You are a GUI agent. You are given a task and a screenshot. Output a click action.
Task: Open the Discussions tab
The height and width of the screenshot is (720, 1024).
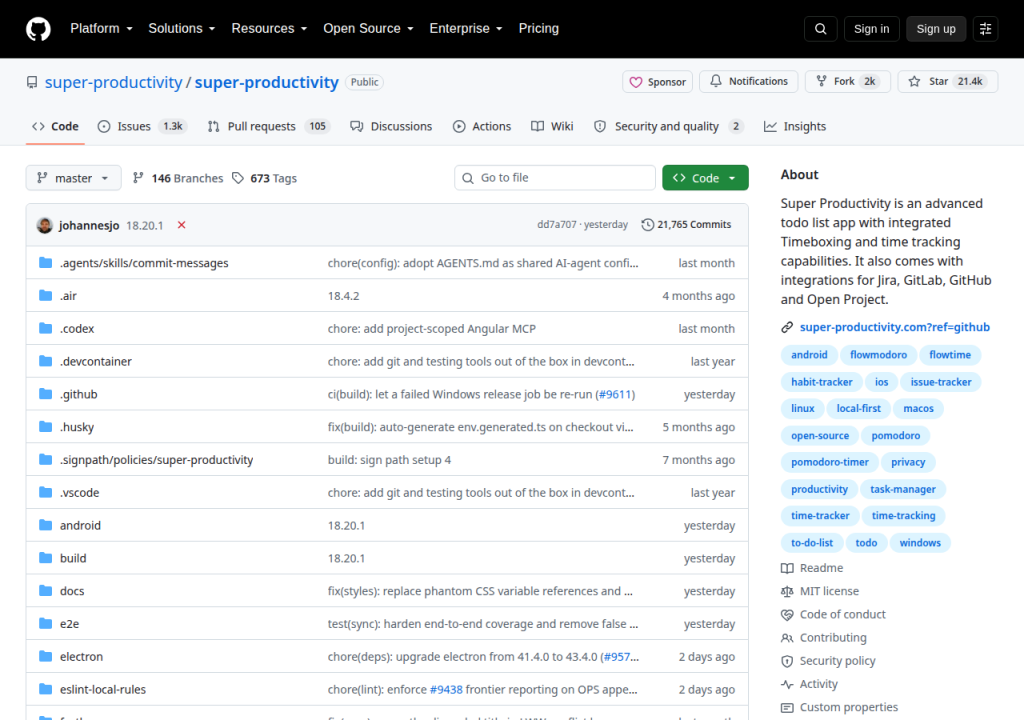pos(391,126)
